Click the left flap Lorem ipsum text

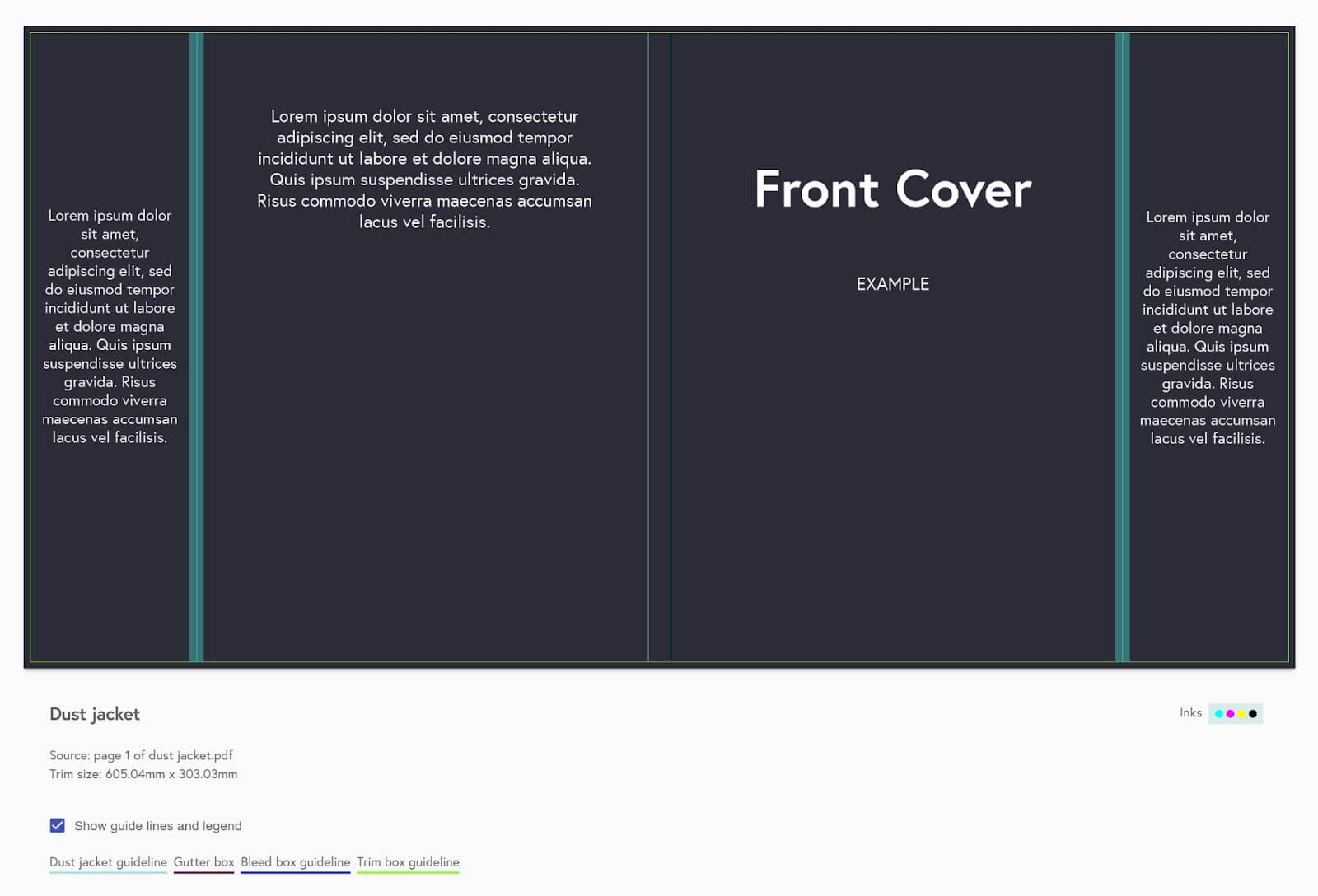tap(110, 326)
